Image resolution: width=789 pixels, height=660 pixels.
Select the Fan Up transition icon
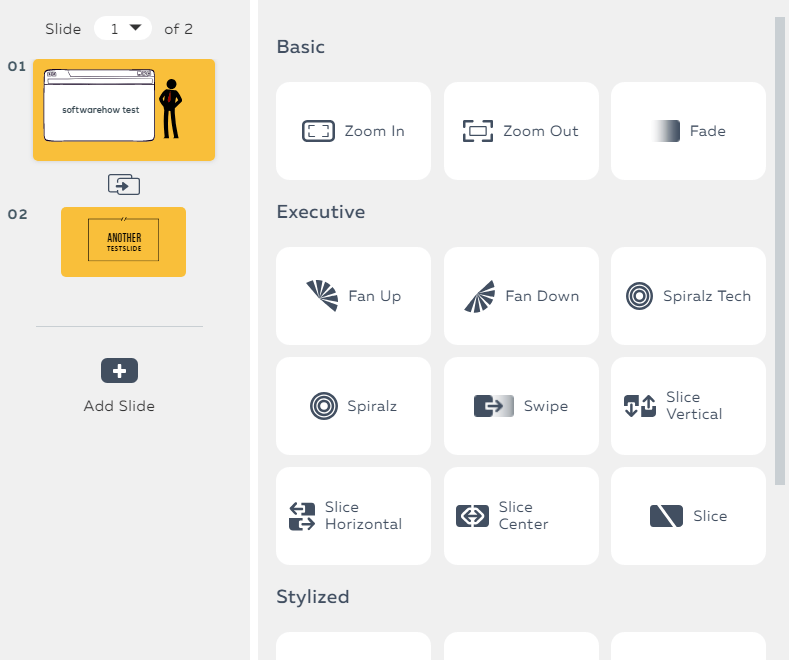pos(323,296)
